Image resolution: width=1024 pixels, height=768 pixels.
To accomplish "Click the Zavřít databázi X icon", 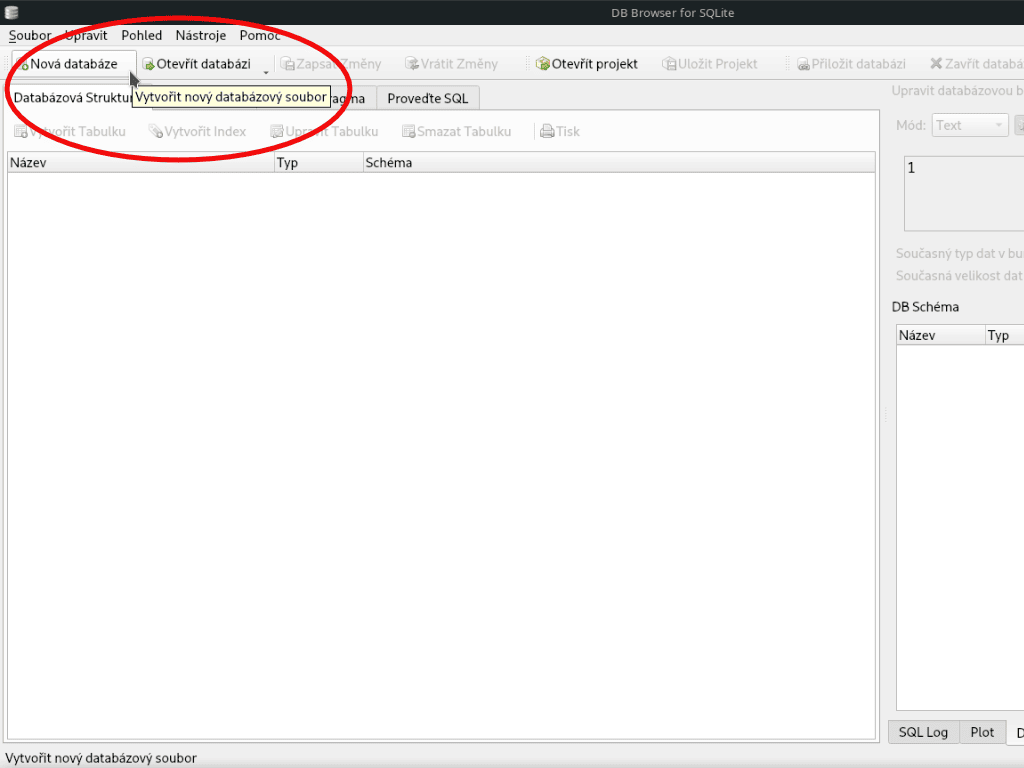I will point(936,64).
